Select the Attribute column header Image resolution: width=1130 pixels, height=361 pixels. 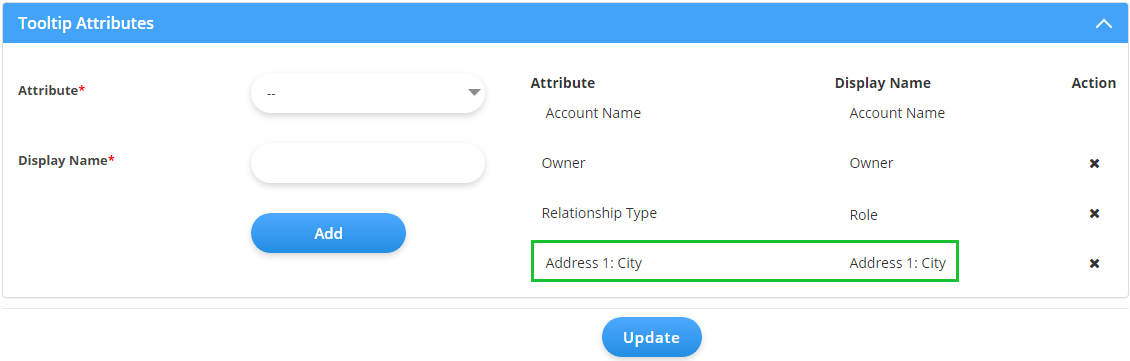563,83
